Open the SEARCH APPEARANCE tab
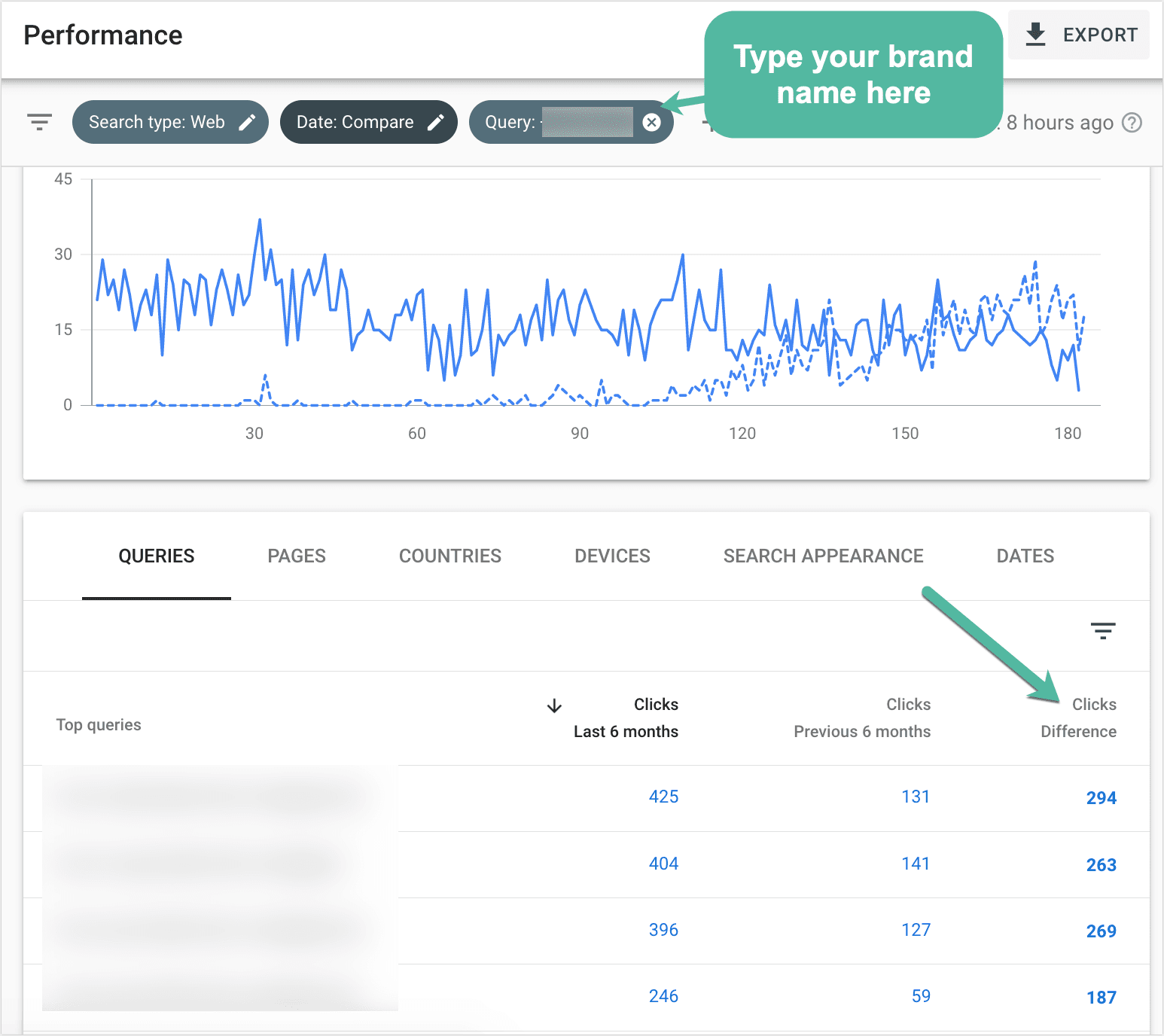1164x1036 pixels. [x=823, y=556]
